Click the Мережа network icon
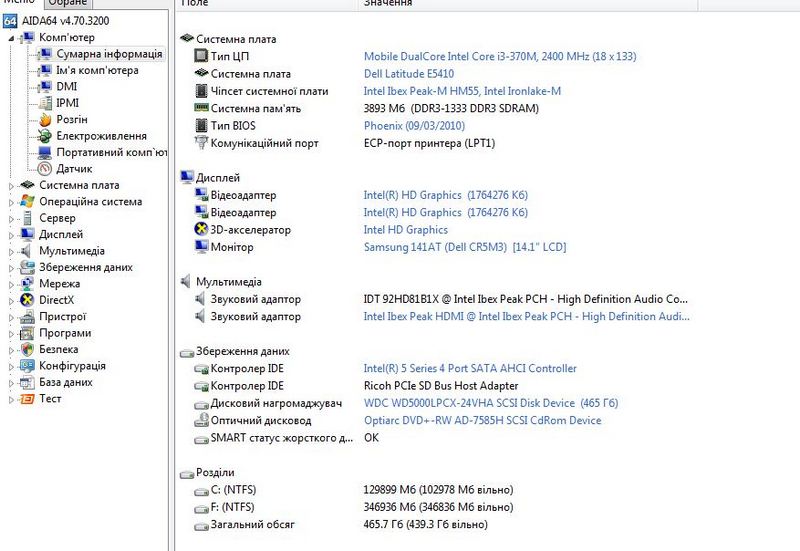The height and width of the screenshot is (551, 800). tap(28, 284)
